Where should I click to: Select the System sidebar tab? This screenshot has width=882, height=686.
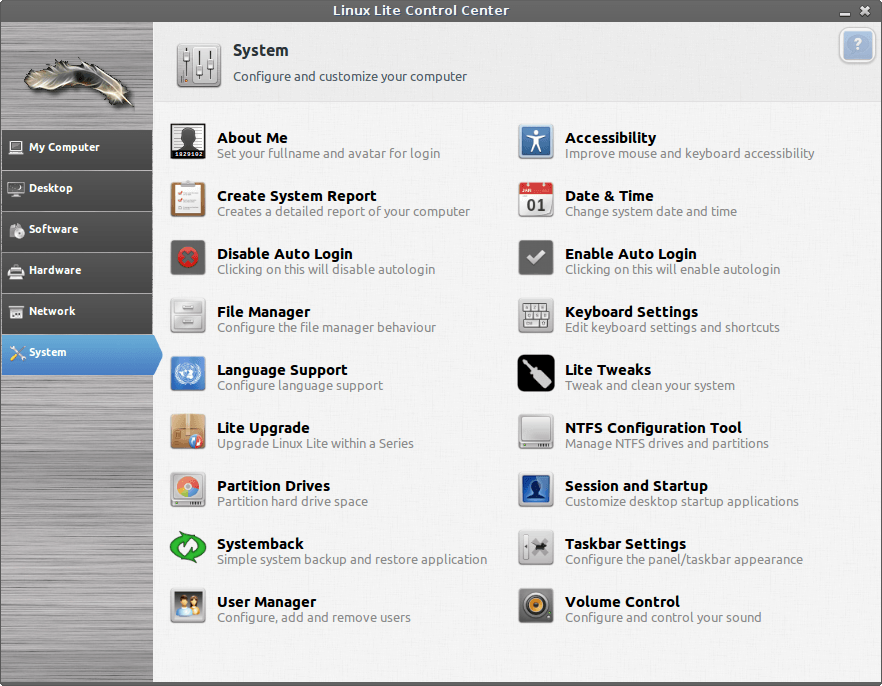coord(82,355)
